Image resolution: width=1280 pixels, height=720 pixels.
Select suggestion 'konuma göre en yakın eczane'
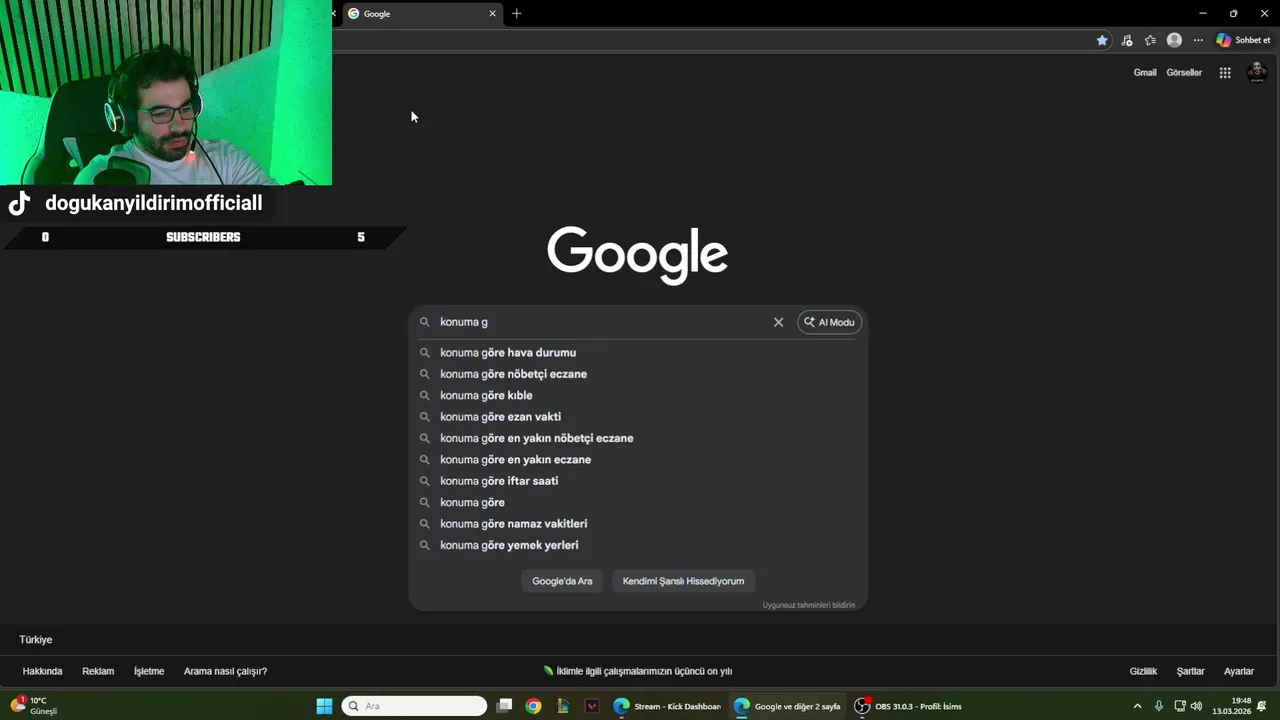(638, 459)
